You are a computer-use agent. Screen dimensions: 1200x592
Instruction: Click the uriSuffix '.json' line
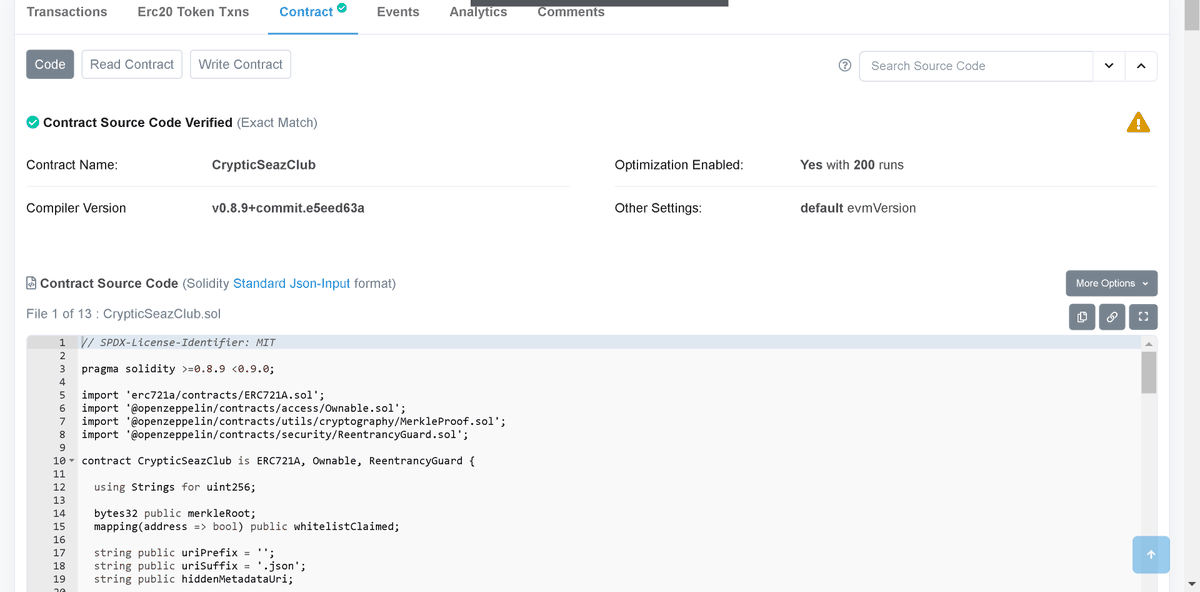[200, 566]
